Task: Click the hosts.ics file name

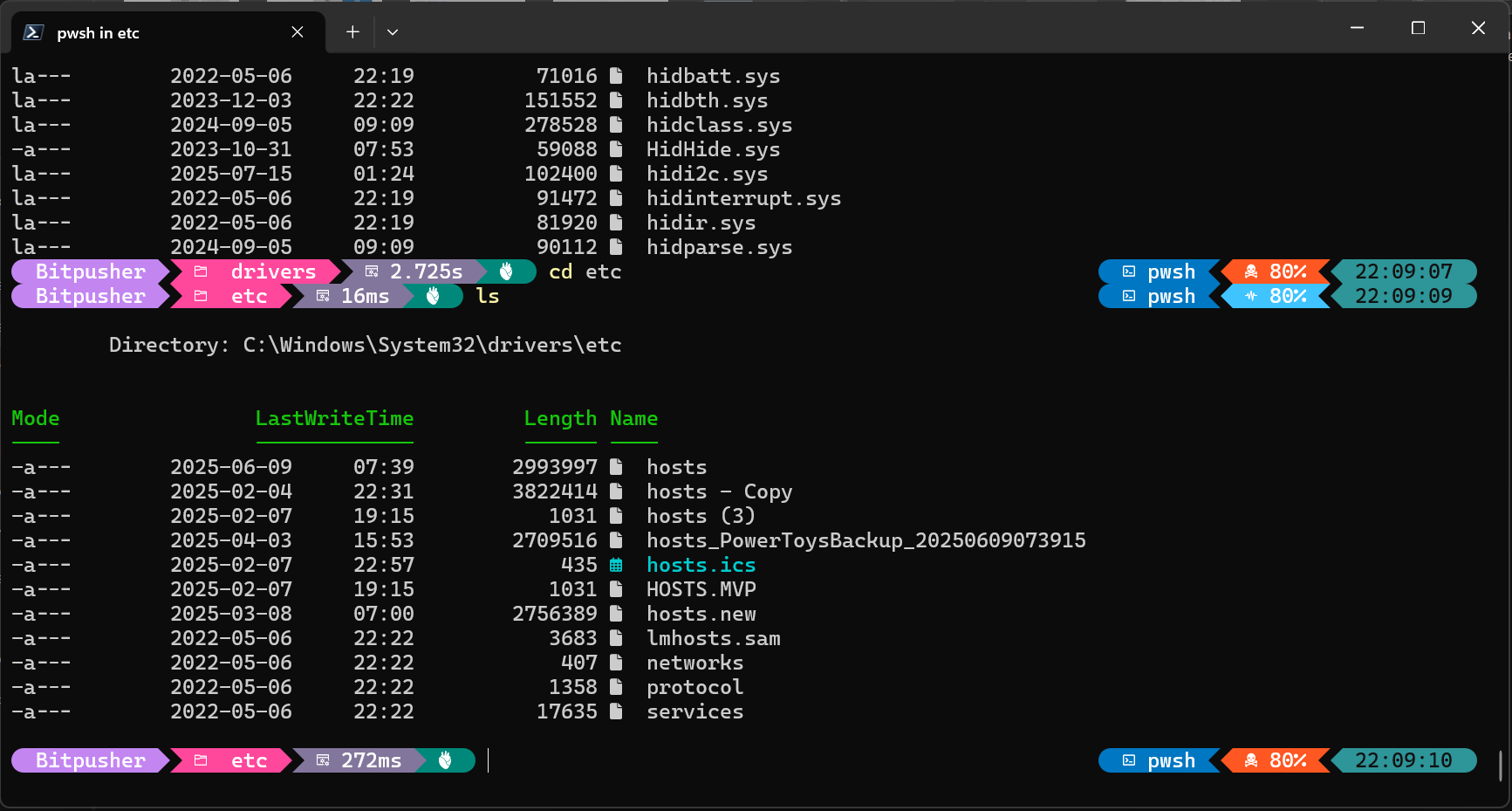Action: click(701, 565)
